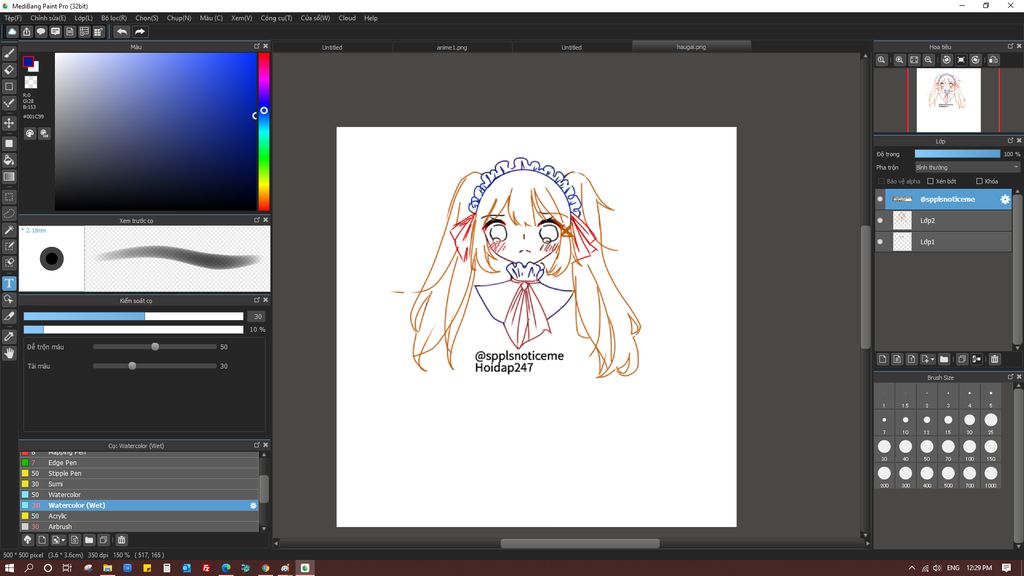The height and width of the screenshot is (576, 1024).
Task: Select the Watercolor brush in list
Action: [x=139, y=495]
